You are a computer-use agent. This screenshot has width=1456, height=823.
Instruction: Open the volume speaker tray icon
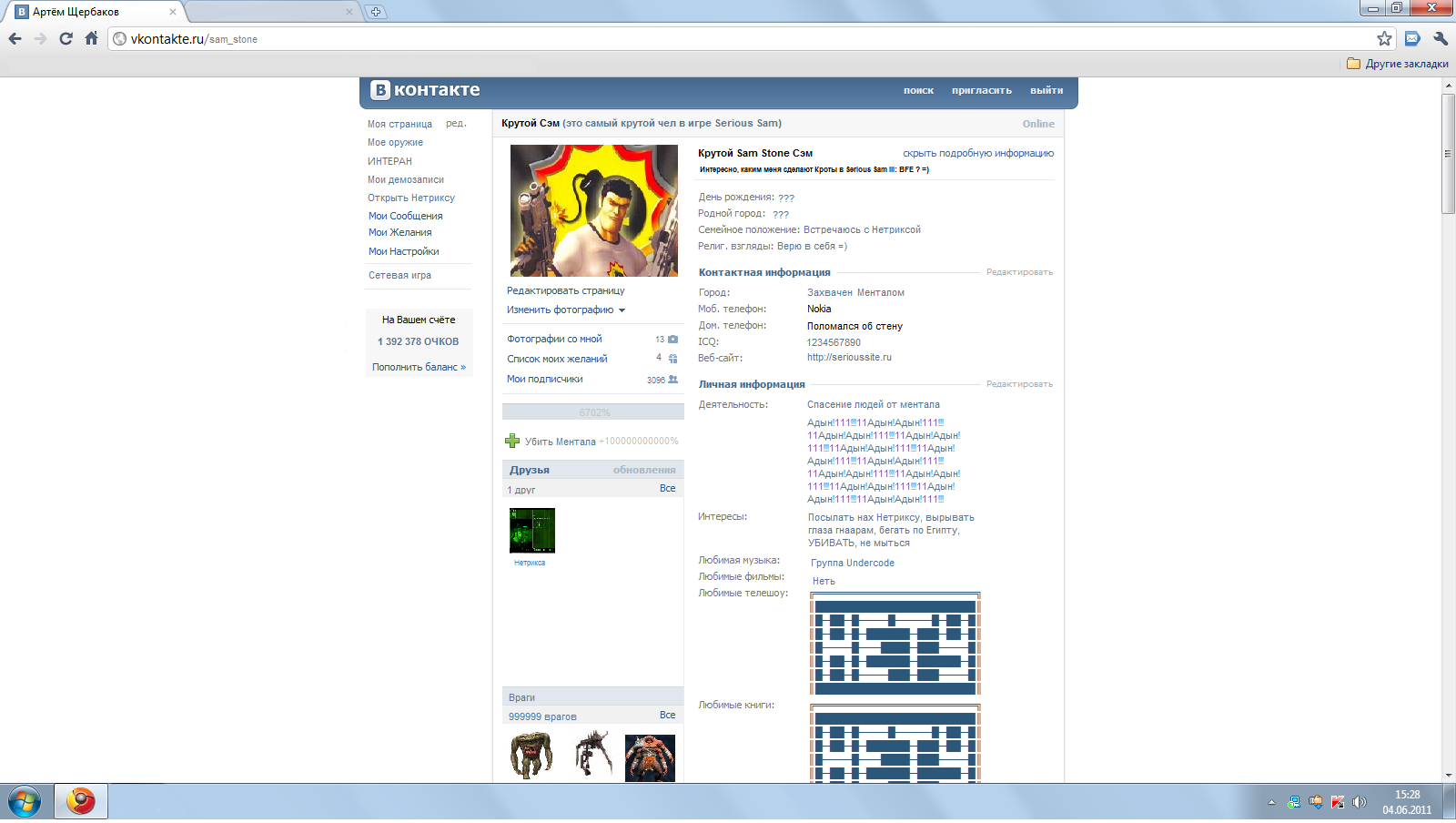pos(1360,802)
